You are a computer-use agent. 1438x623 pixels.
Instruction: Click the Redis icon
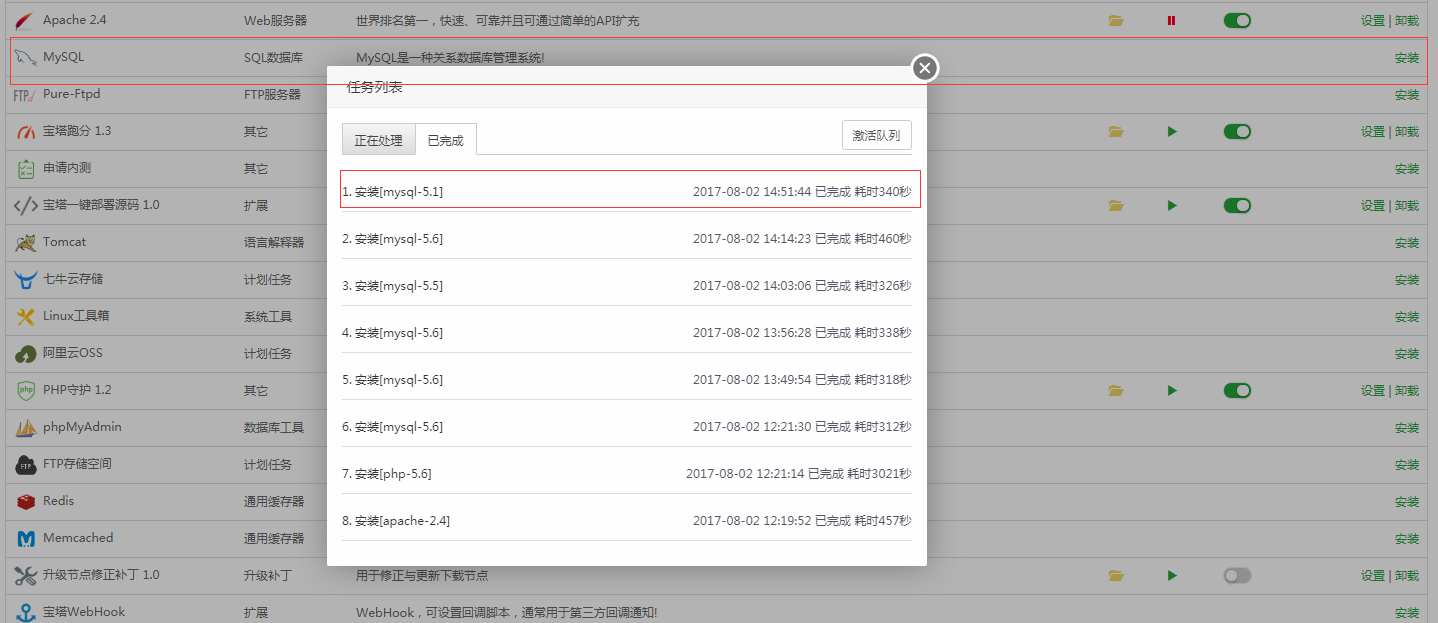click(25, 501)
